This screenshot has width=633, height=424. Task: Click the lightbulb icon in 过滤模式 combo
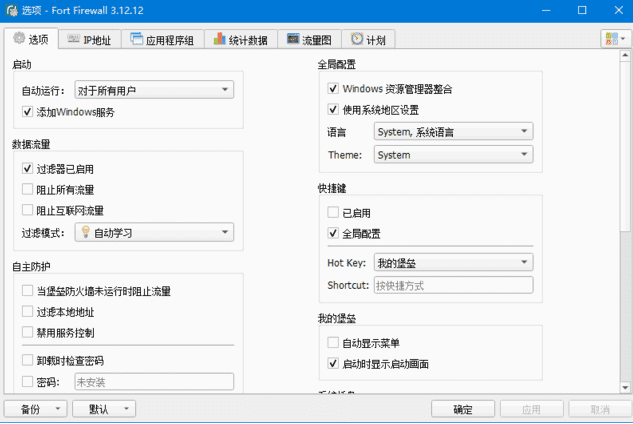[86, 232]
